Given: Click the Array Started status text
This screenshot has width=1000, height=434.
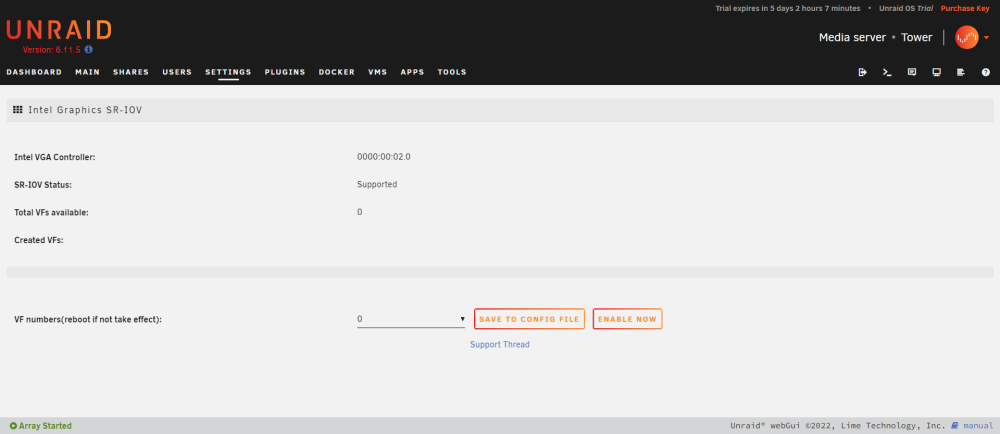Looking at the screenshot, I should [45, 426].
